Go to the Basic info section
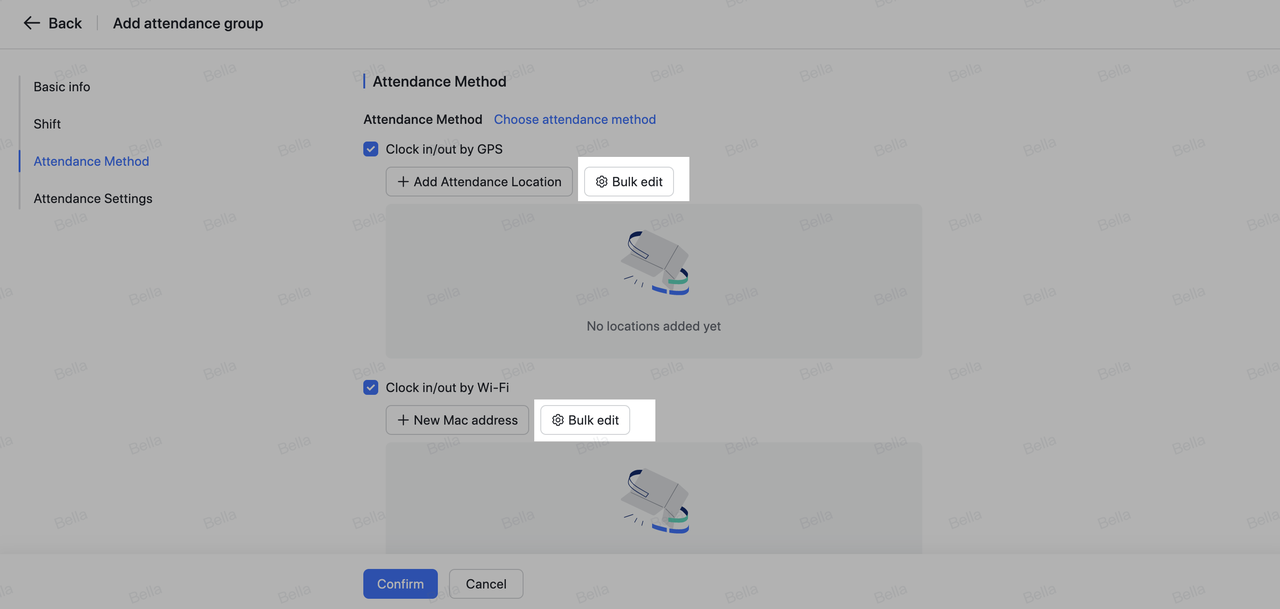The width and height of the screenshot is (1280, 609). [62, 87]
